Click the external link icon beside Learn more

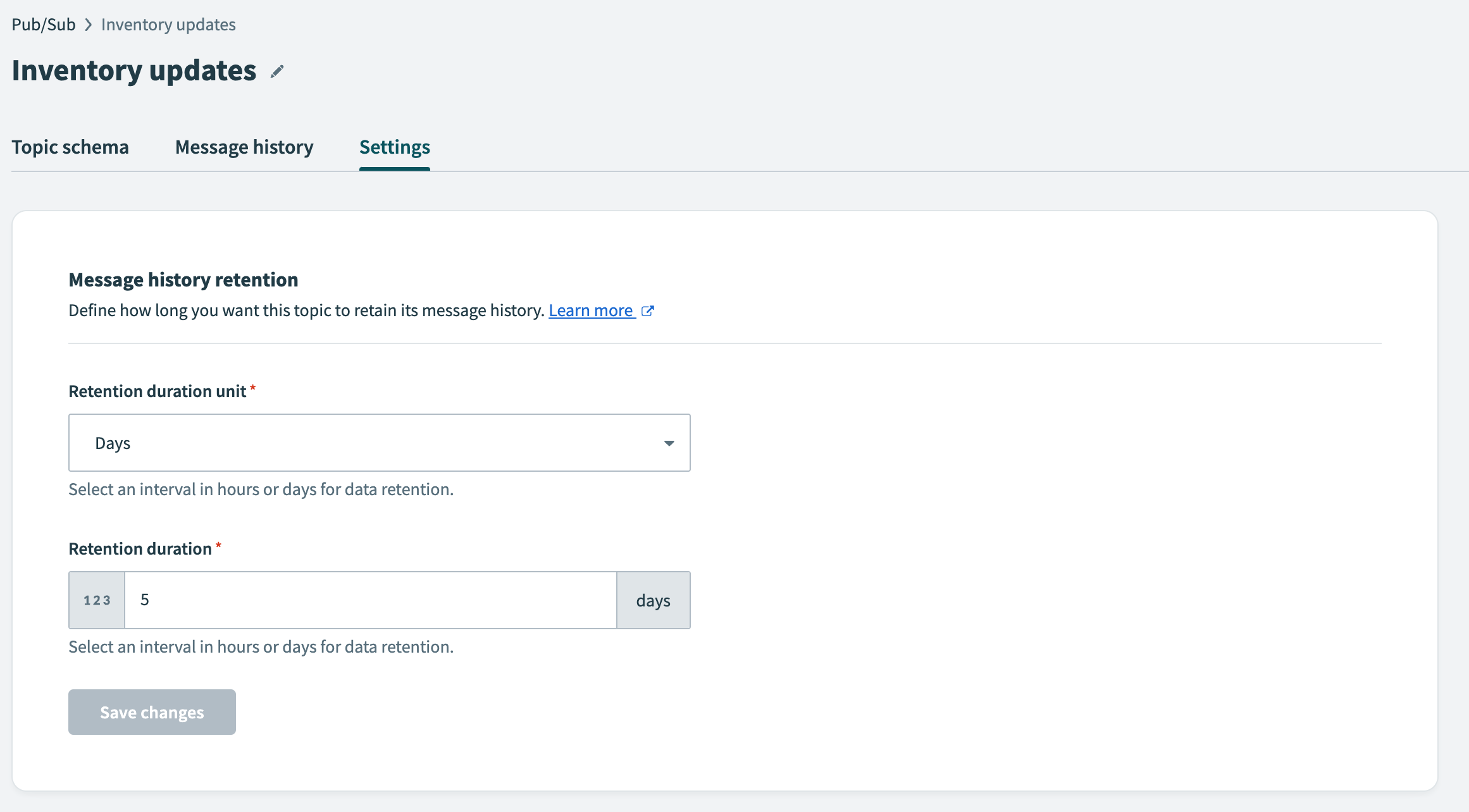[647, 311]
